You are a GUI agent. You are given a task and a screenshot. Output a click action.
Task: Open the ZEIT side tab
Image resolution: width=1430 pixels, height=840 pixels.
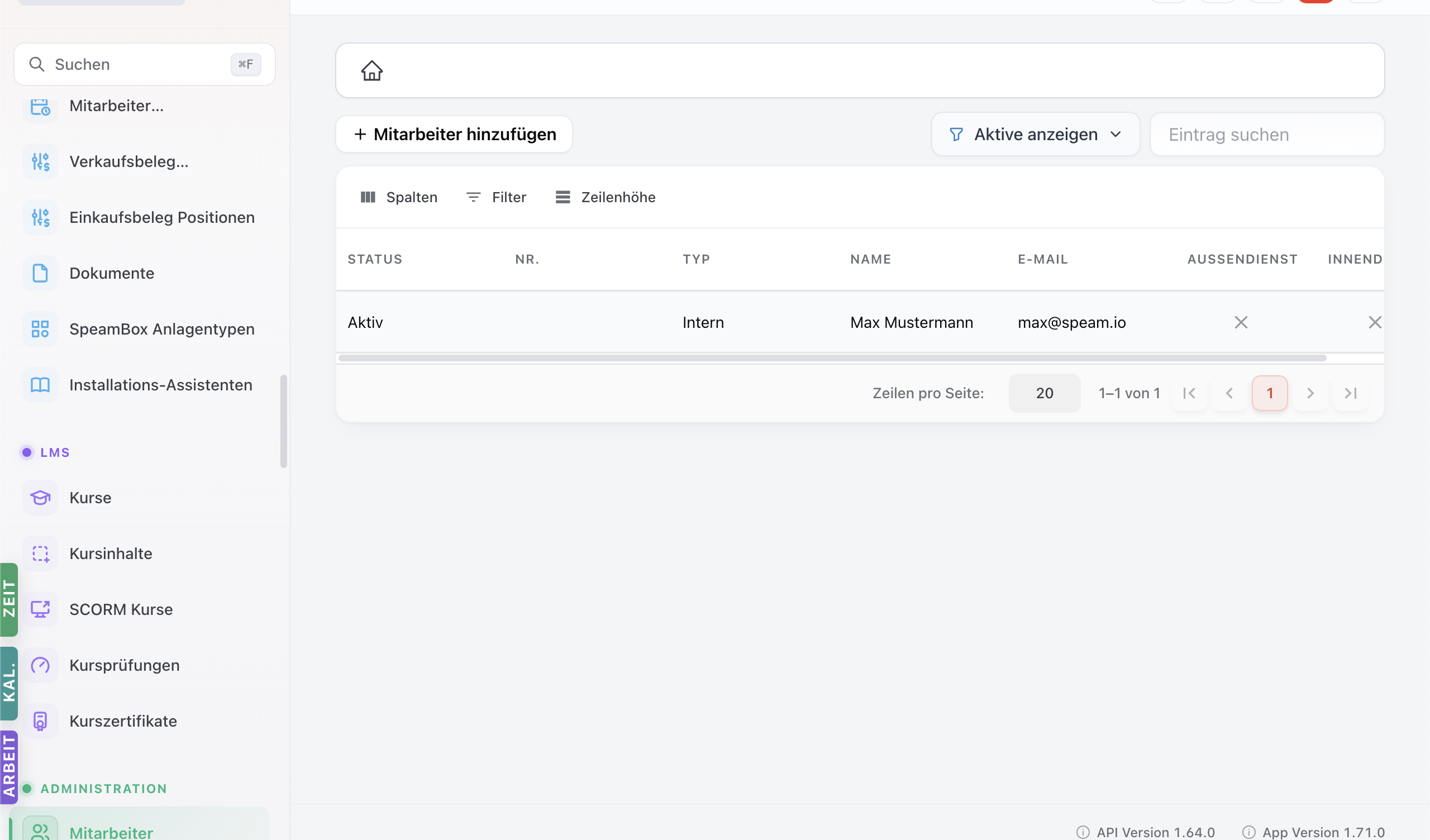tap(8, 599)
